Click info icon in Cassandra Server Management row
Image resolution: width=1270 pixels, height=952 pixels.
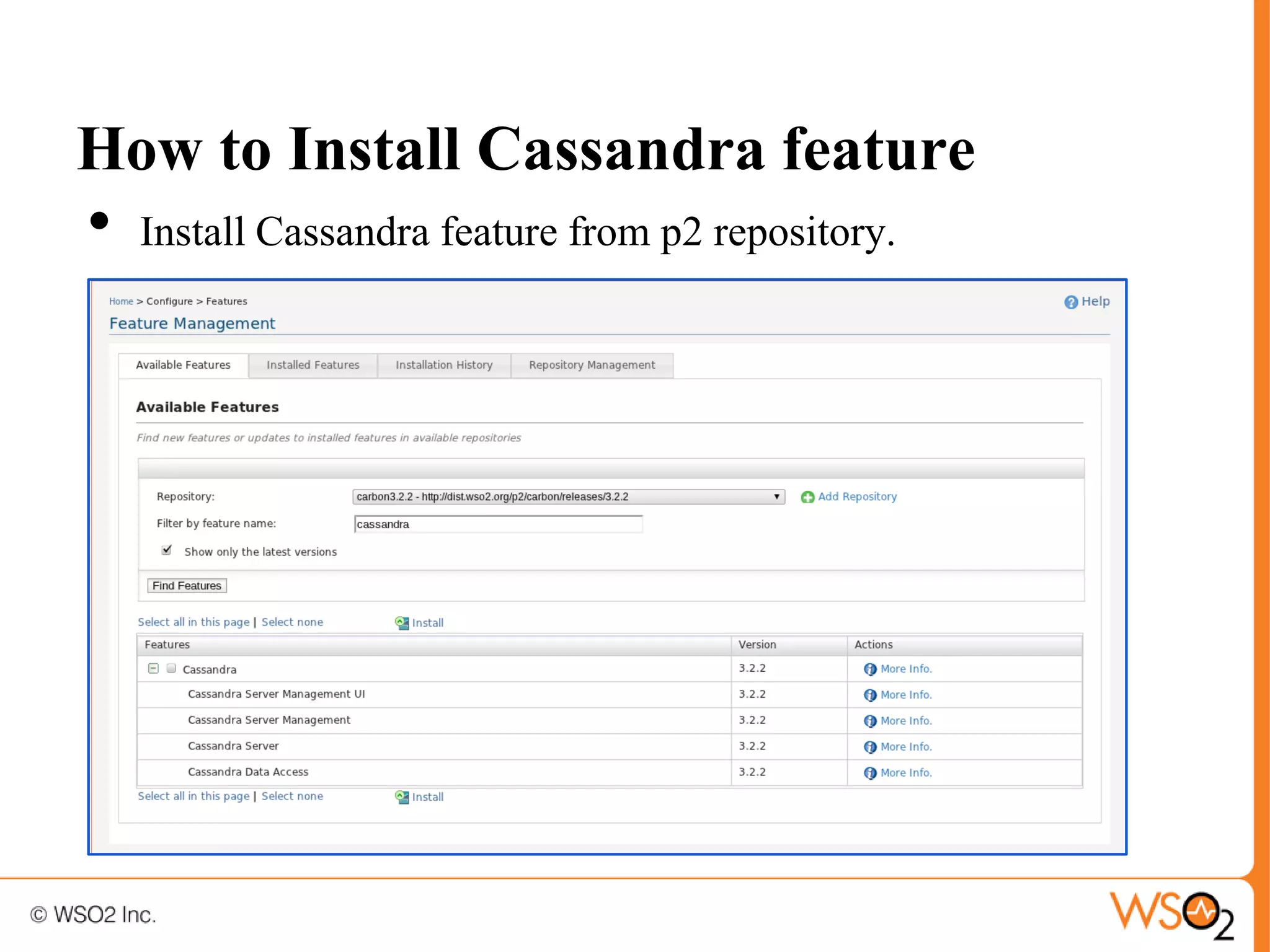pos(870,721)
